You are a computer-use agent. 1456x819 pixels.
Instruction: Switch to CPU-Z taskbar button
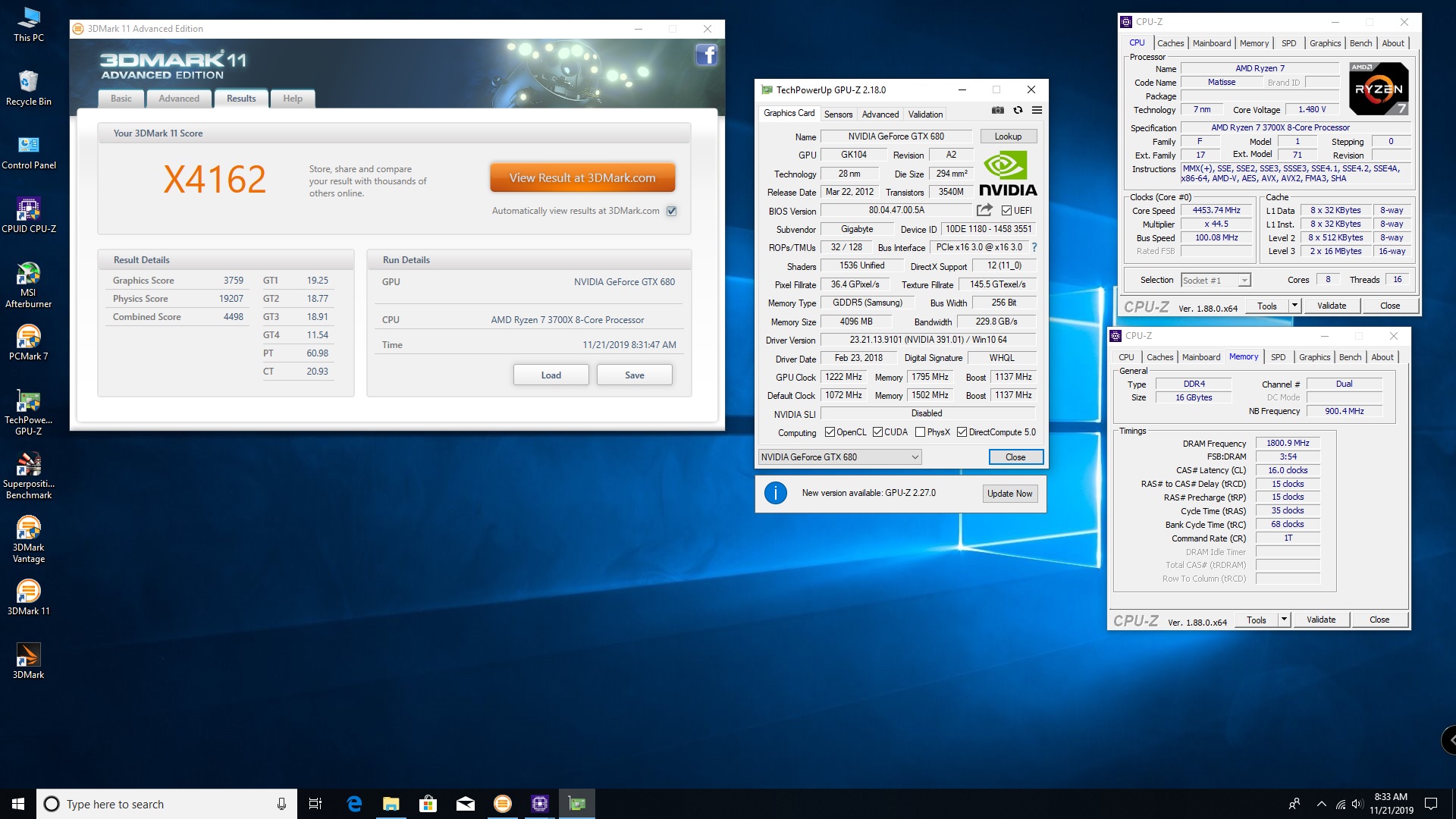pos(540,804)
